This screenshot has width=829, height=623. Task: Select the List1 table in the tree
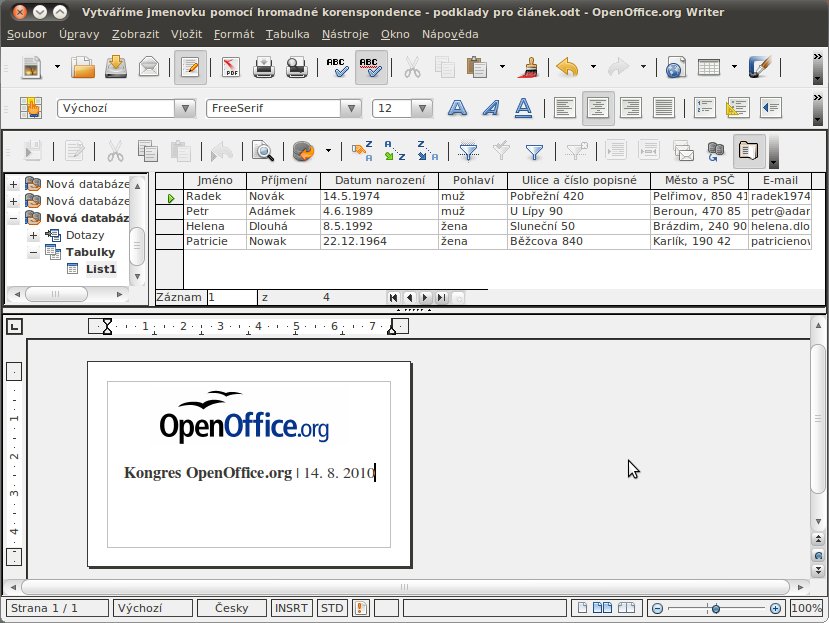pos(100,269)
